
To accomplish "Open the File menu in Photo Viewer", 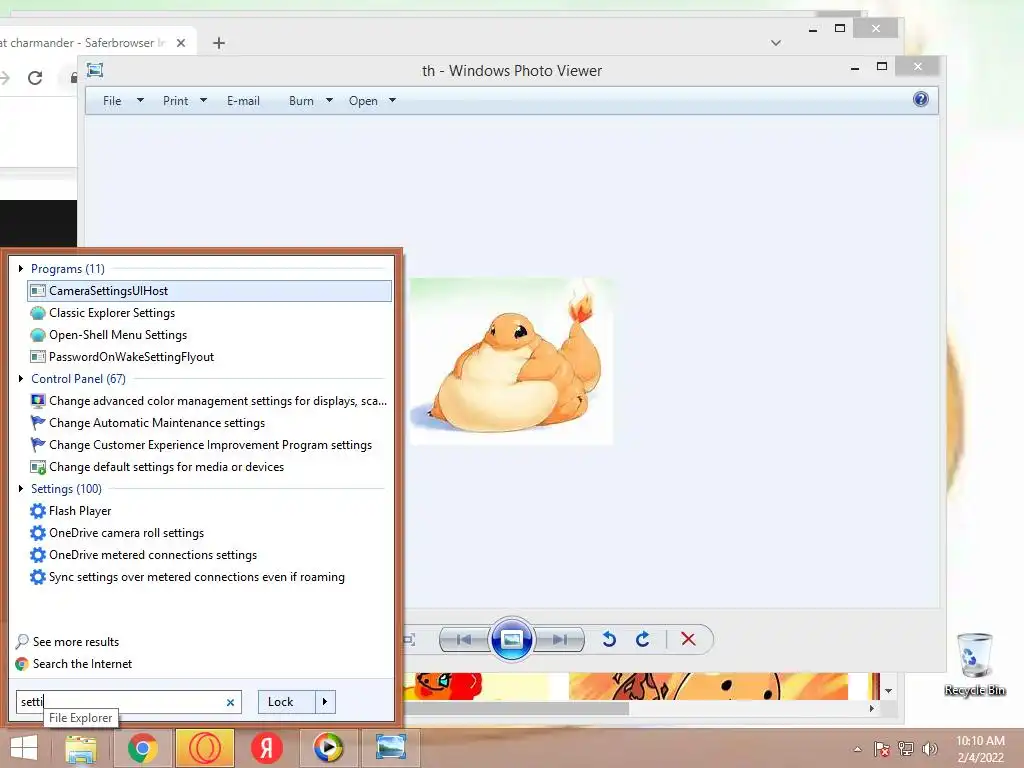I will click(x=123, y=101).
